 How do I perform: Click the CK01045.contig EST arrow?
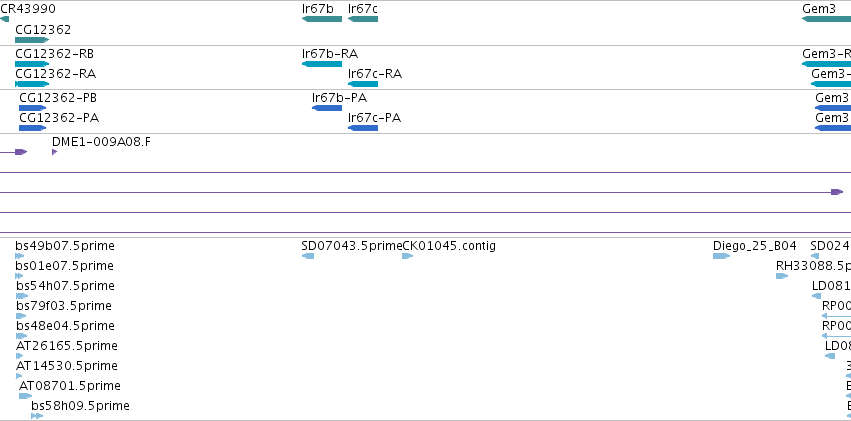408,256
